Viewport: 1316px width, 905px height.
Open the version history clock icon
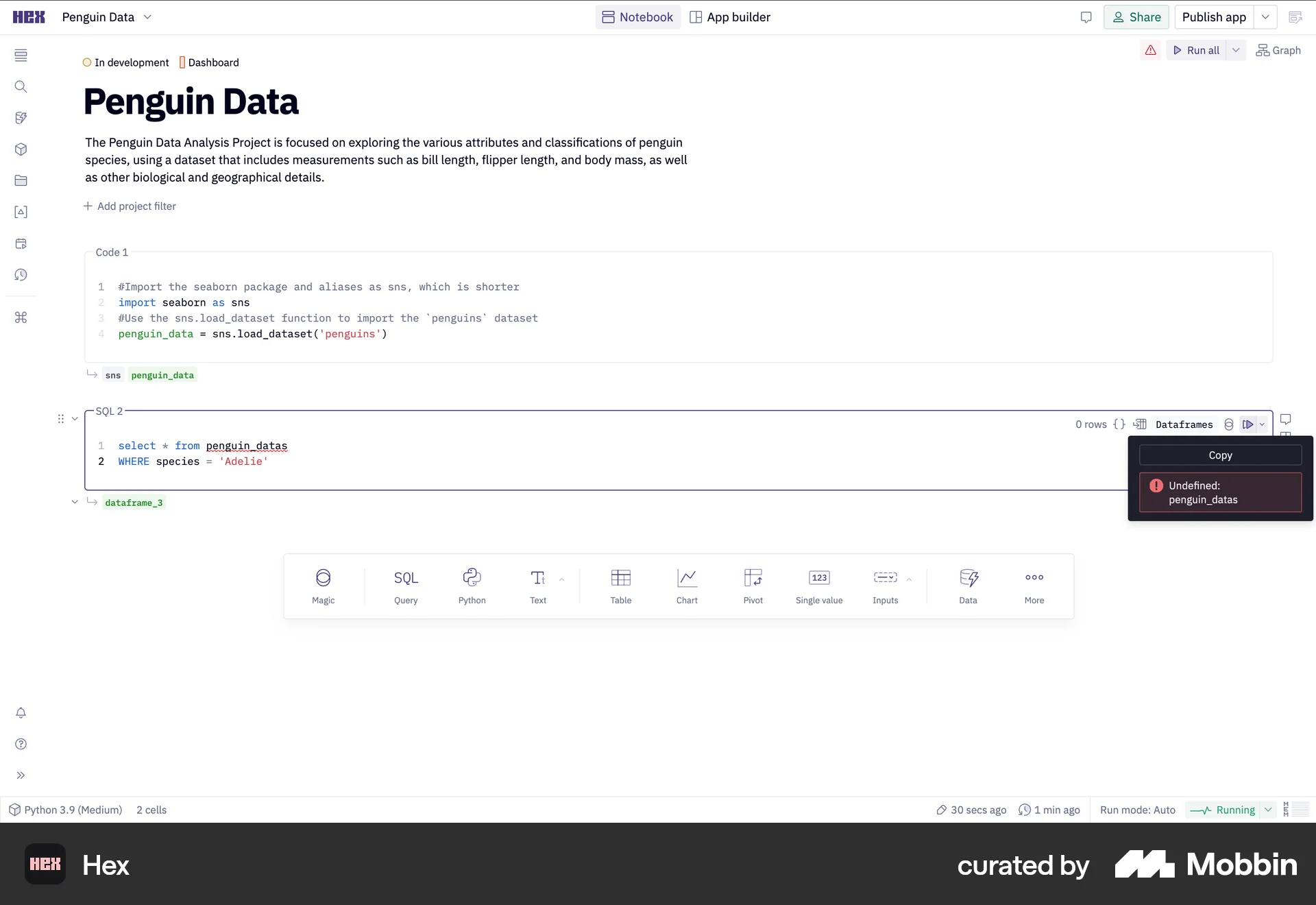(x=21, y=275)
